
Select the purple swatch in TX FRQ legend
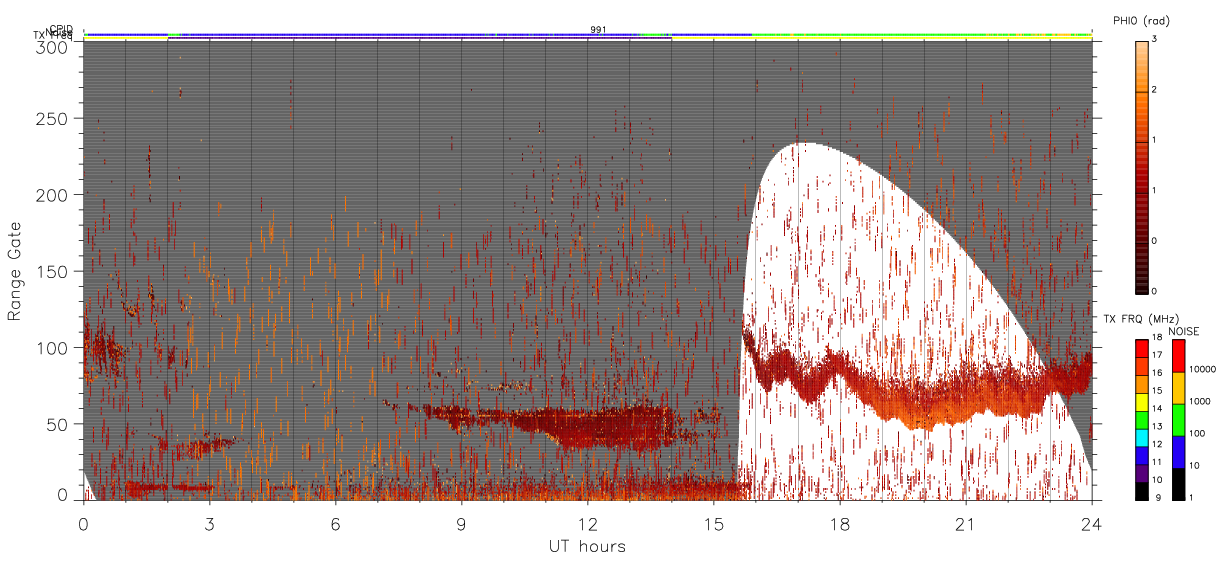tap(1142, 474)
